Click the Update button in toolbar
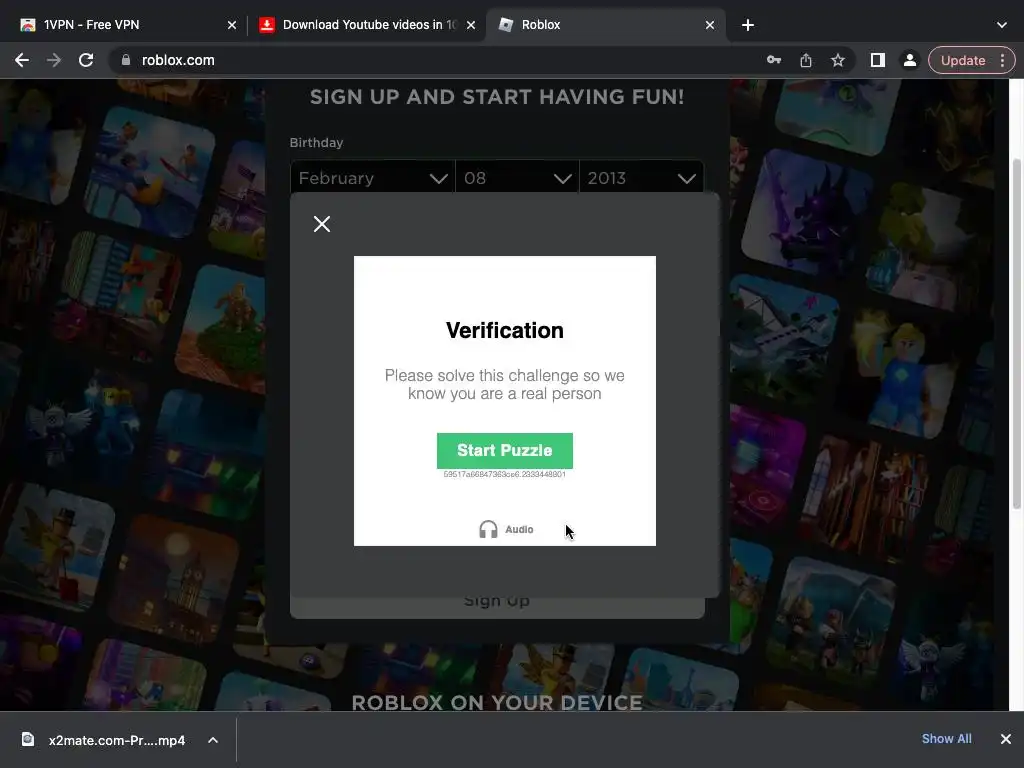1024x768 pixels. tap(963, 60)
